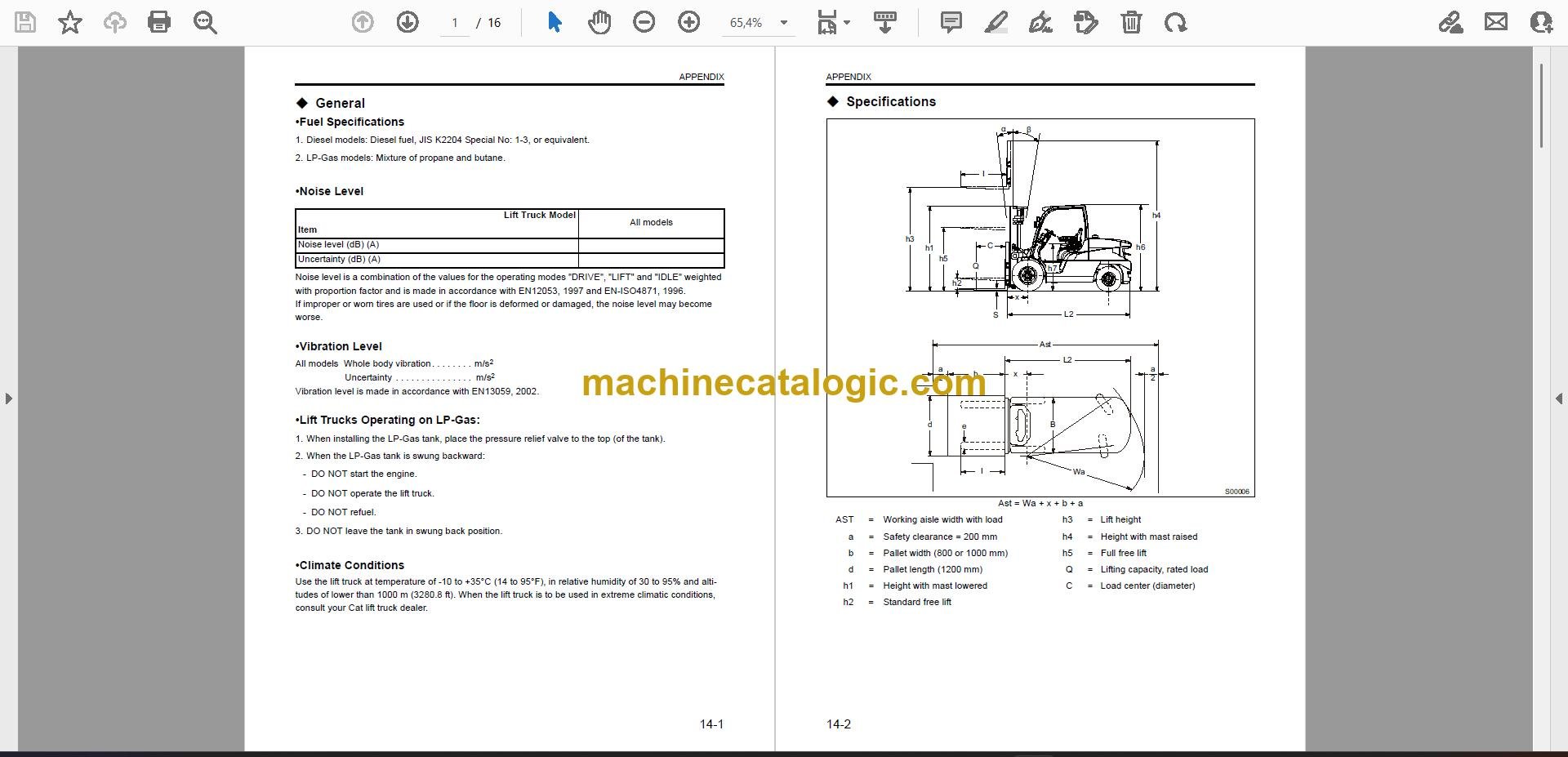Print the document
1568x757 pixels.
tap(159, 22)
